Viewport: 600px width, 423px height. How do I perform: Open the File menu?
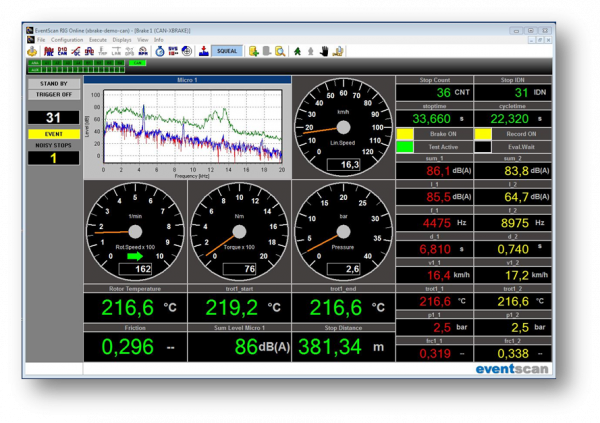[x=41, y=40]
